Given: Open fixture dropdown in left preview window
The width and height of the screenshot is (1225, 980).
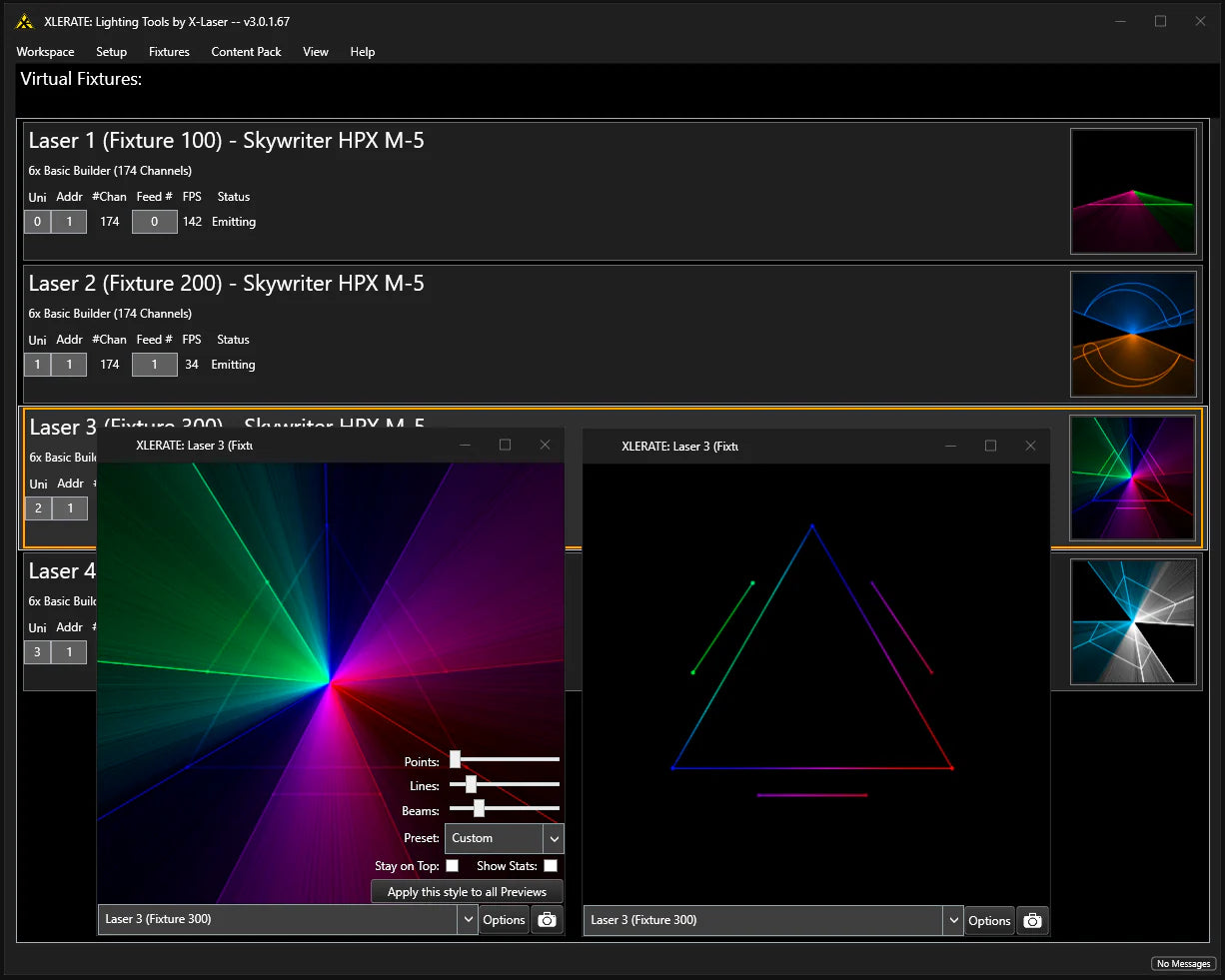Looking at the screenshot, I should (x=468, y=920).
